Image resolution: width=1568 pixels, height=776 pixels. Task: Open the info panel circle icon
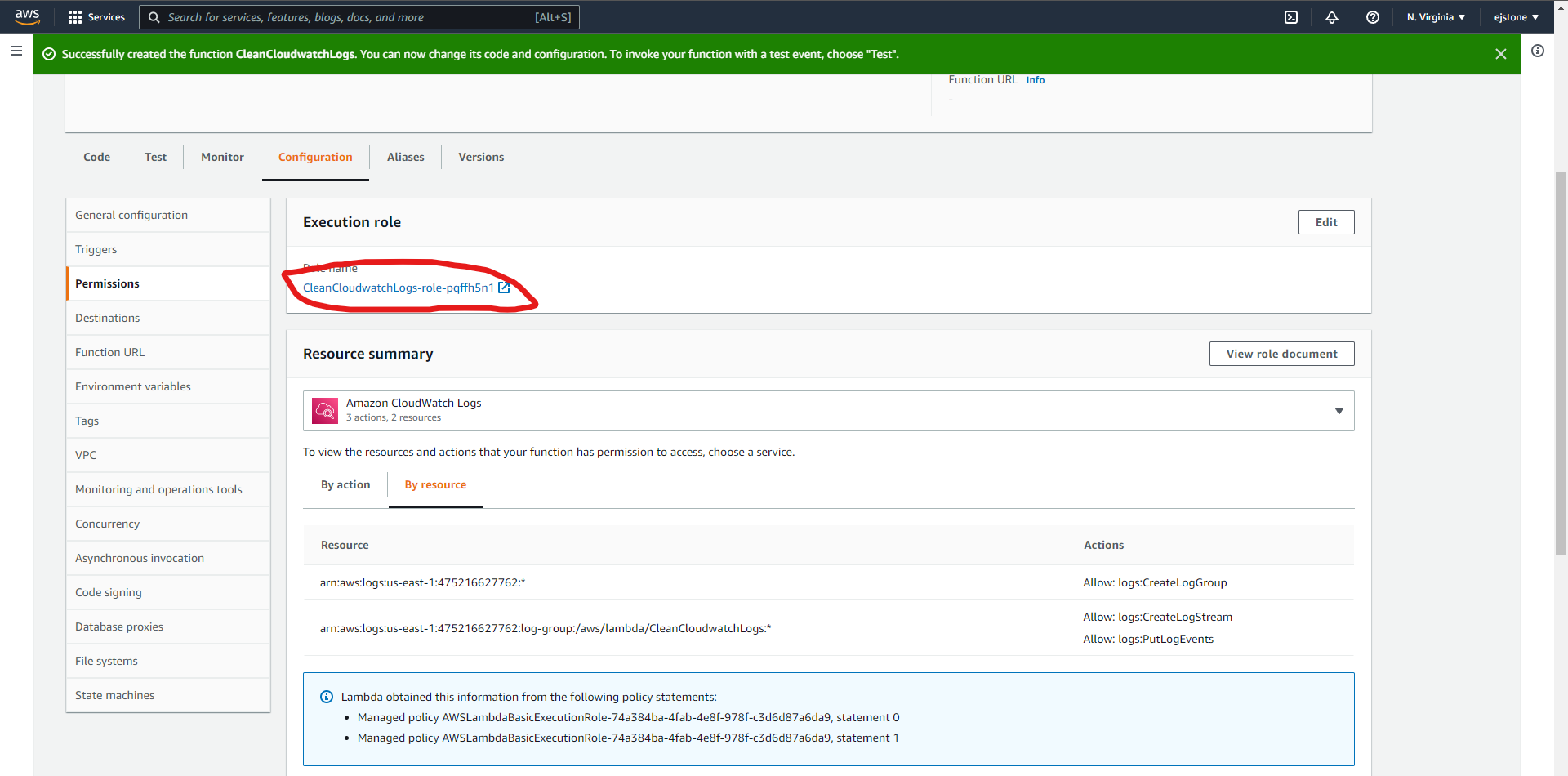coord(1538,51)
